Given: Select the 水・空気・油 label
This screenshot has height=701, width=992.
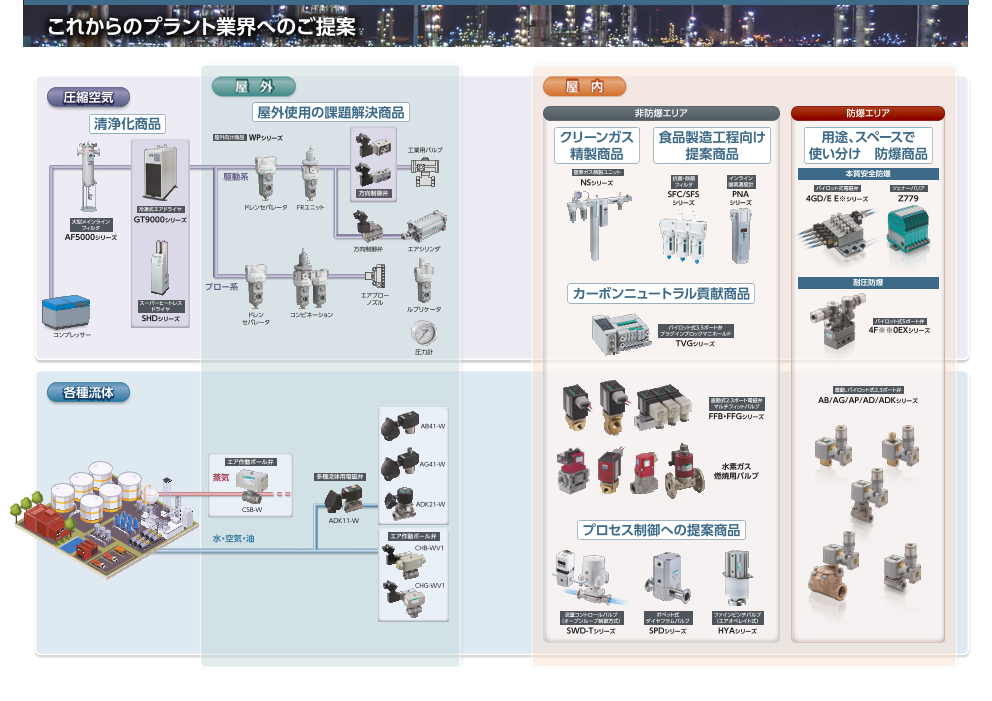Looking at the screenshot, I should pos(233,538).
